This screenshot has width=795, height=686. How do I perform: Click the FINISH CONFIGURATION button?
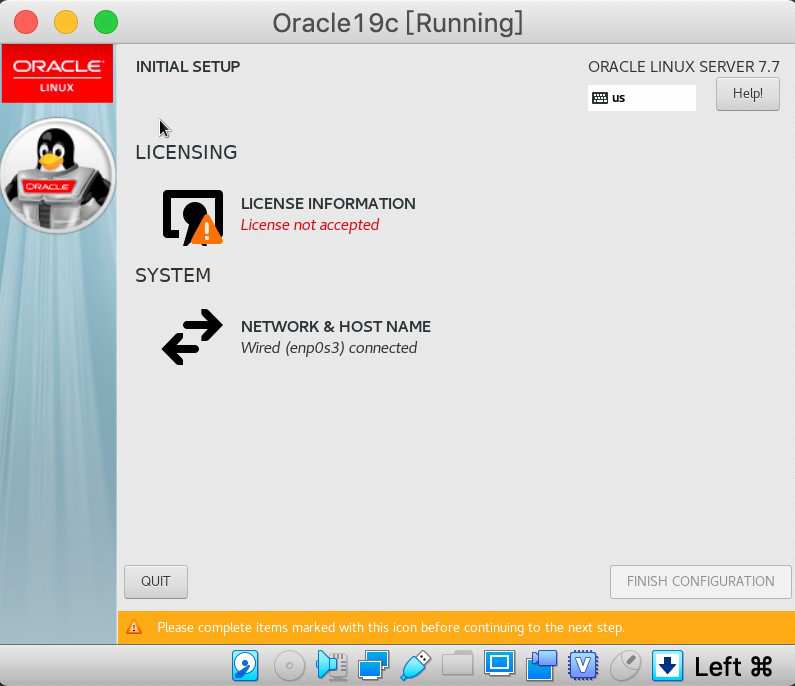point(700,582)
